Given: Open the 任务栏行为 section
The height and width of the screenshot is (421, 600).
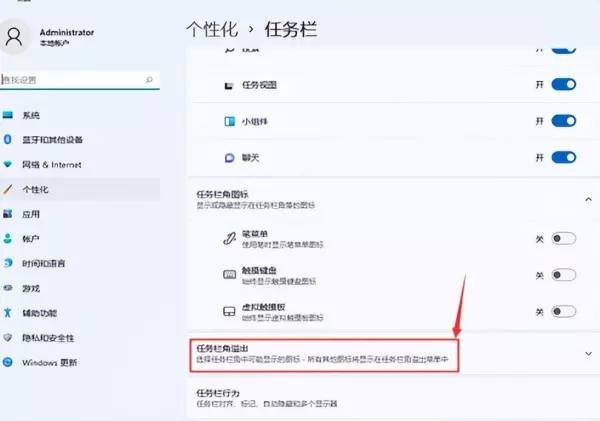Looking at the screenshot, I should (x=393, y=398).
